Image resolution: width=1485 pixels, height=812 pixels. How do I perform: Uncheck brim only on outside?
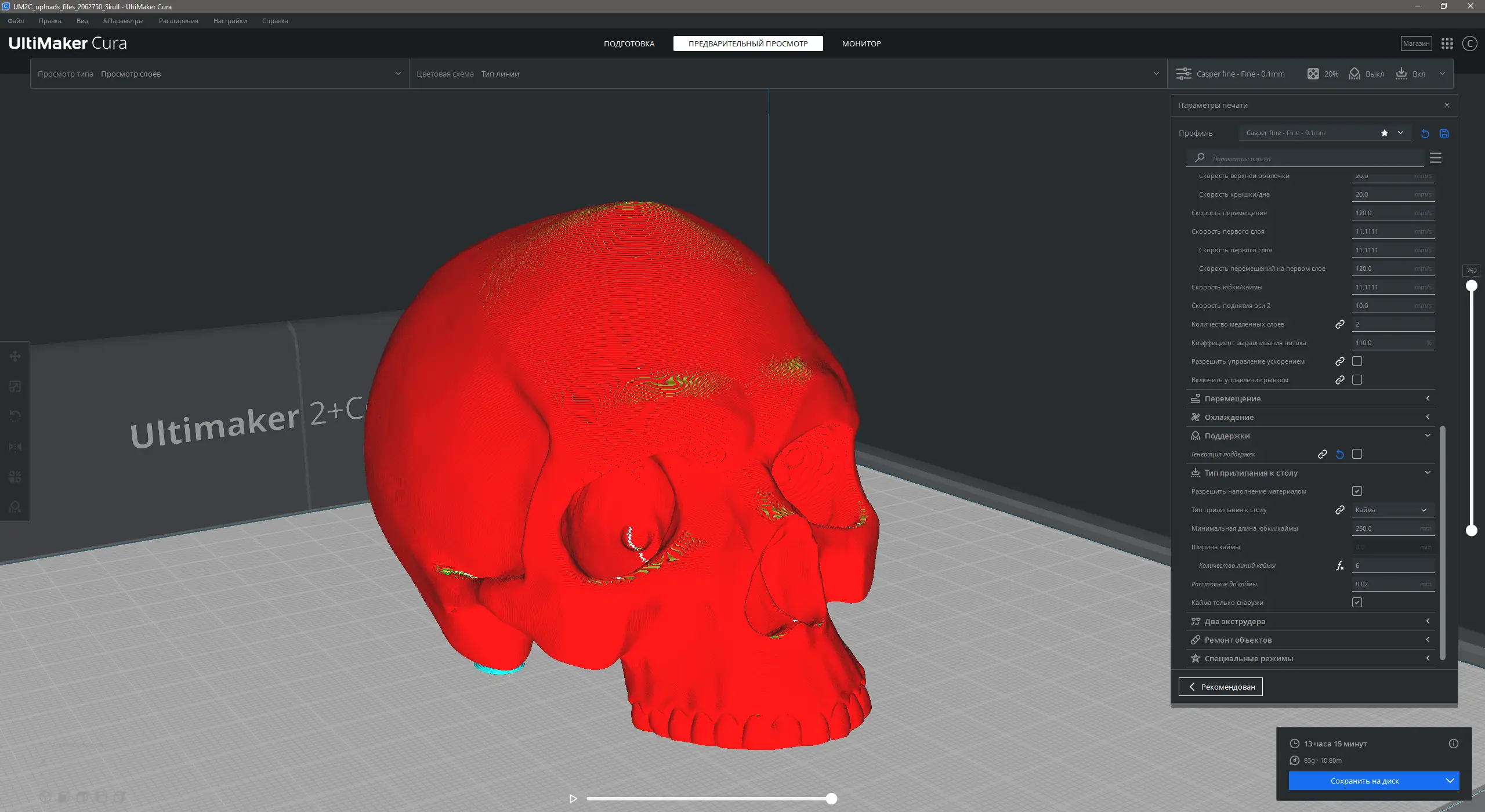pyautogui.click(x=1357, y=603)
